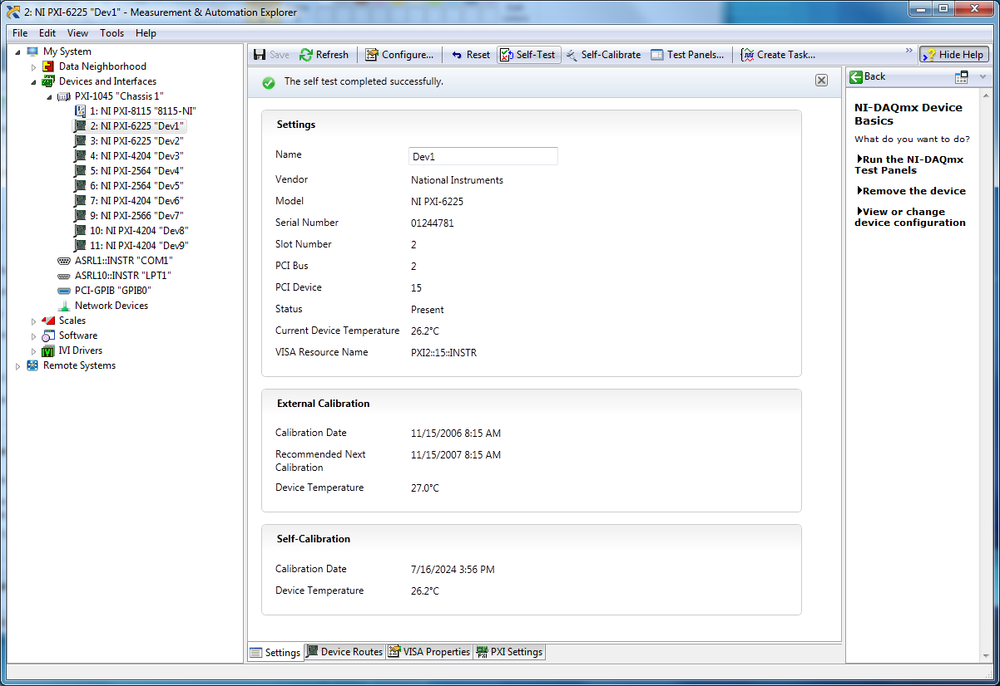Click the Reset device button

click(471, 55)
